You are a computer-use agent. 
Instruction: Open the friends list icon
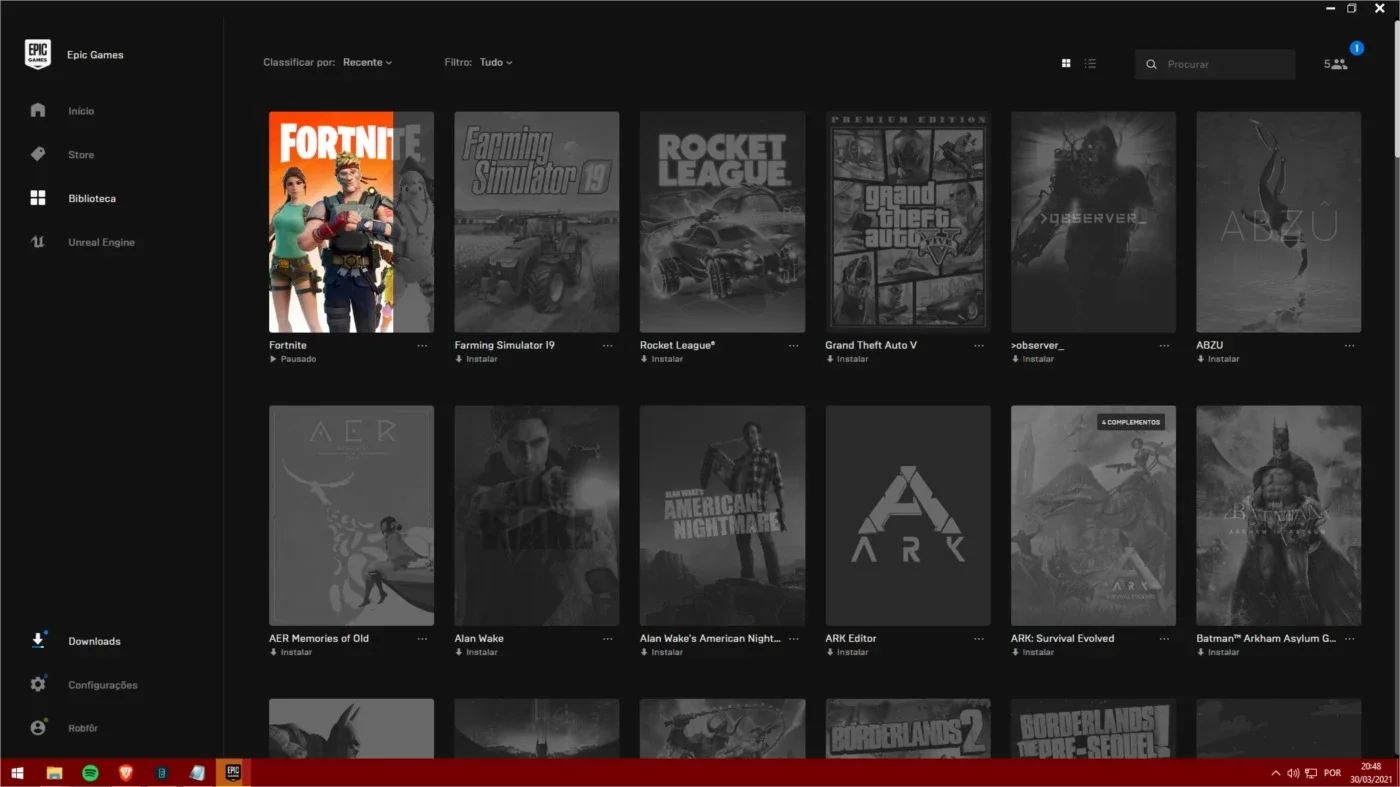coord(1337,64)
